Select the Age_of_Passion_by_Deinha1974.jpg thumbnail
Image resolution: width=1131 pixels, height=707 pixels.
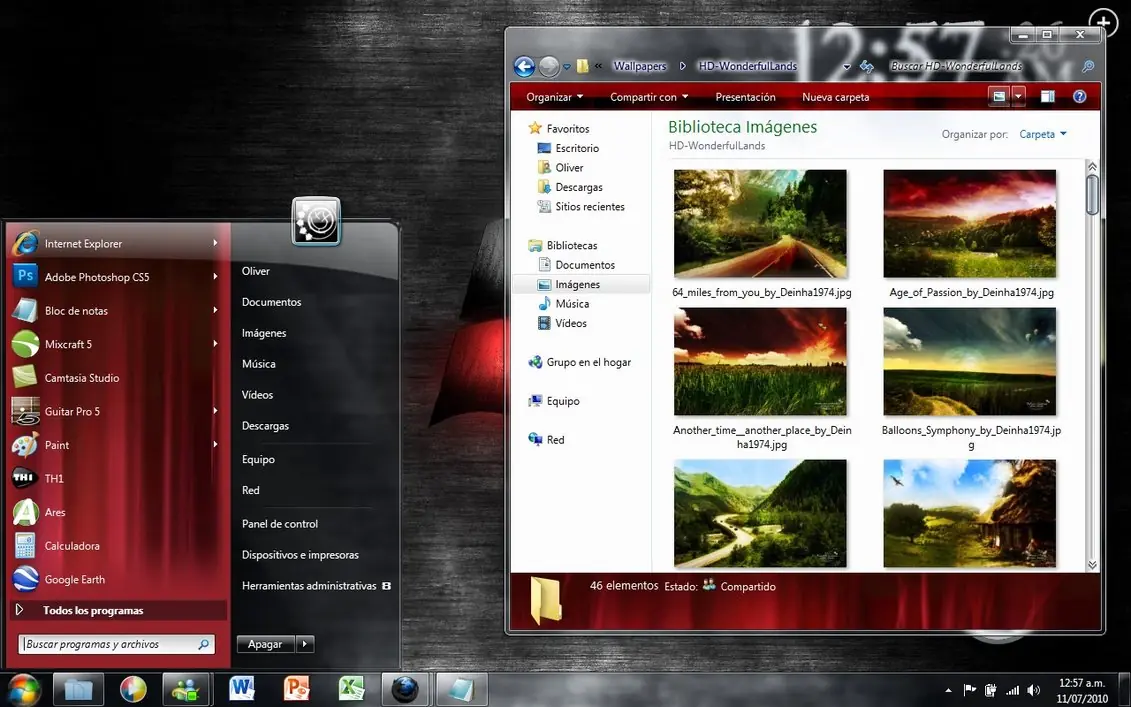click(969, 224)
